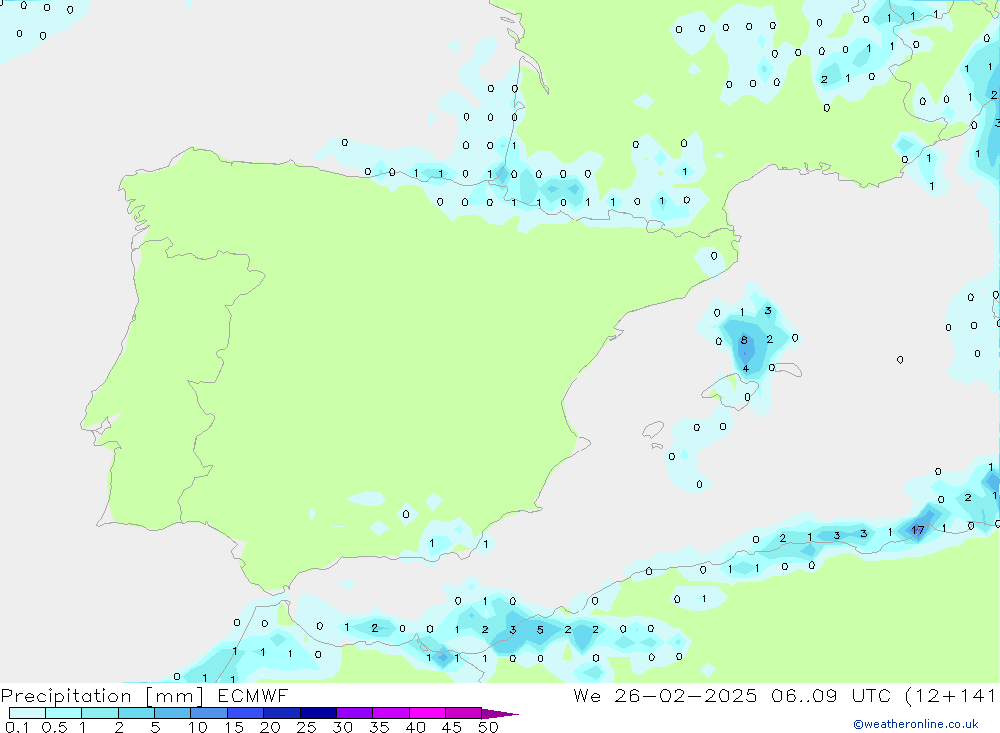
Task: Pick the 10–15 mm legend color swatch
Action: click(209, 713)
